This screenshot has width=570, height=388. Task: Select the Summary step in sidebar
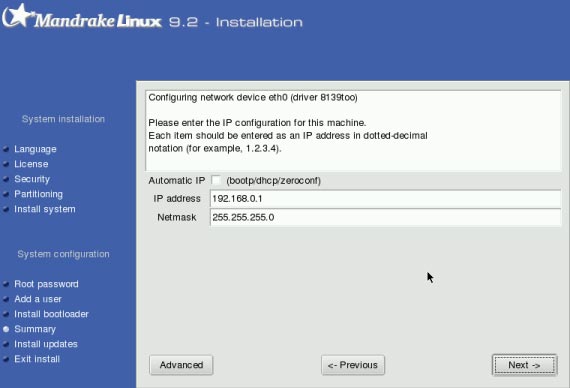coord(35,329)
